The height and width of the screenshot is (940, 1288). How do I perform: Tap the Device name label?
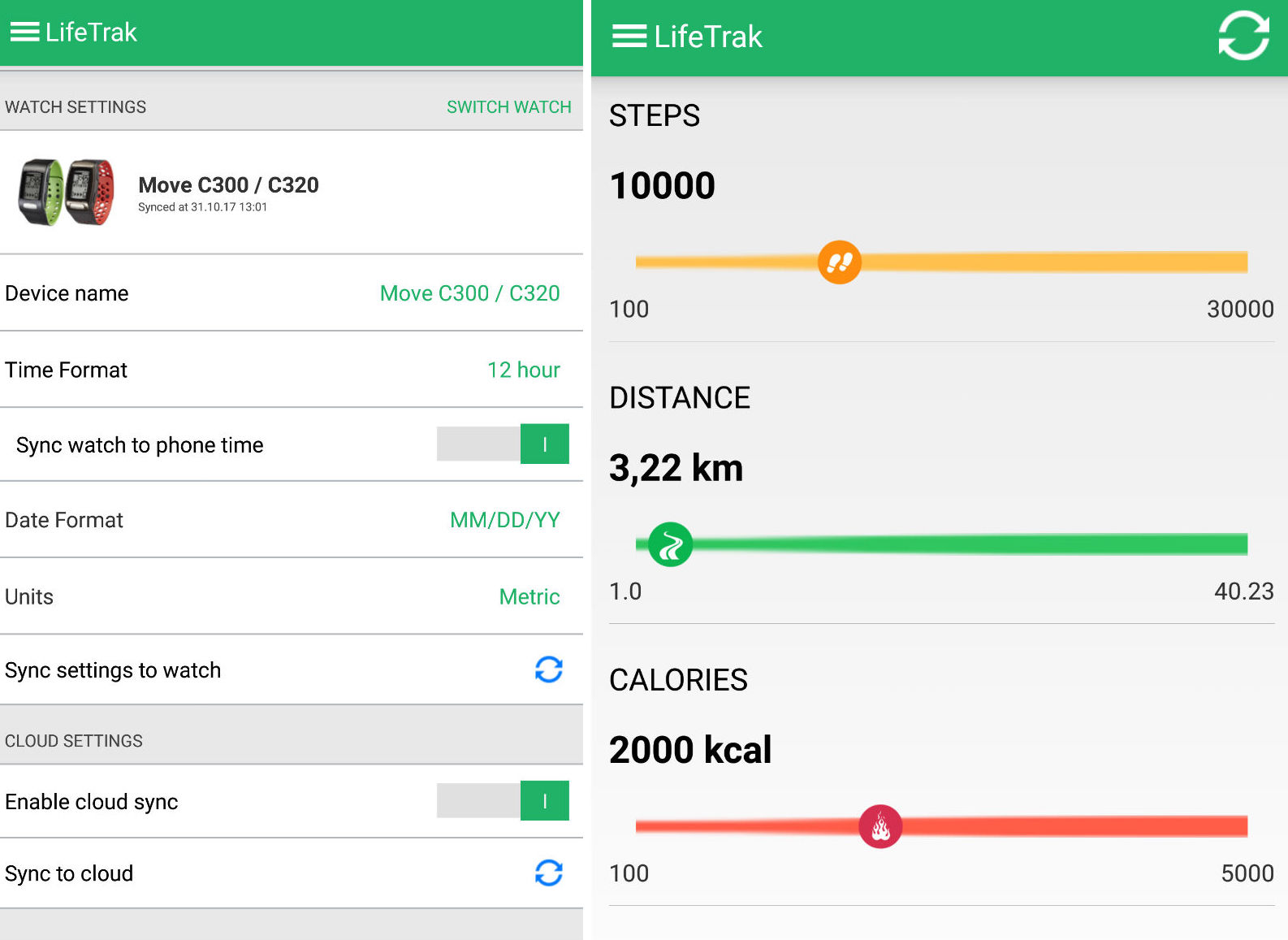67,293
